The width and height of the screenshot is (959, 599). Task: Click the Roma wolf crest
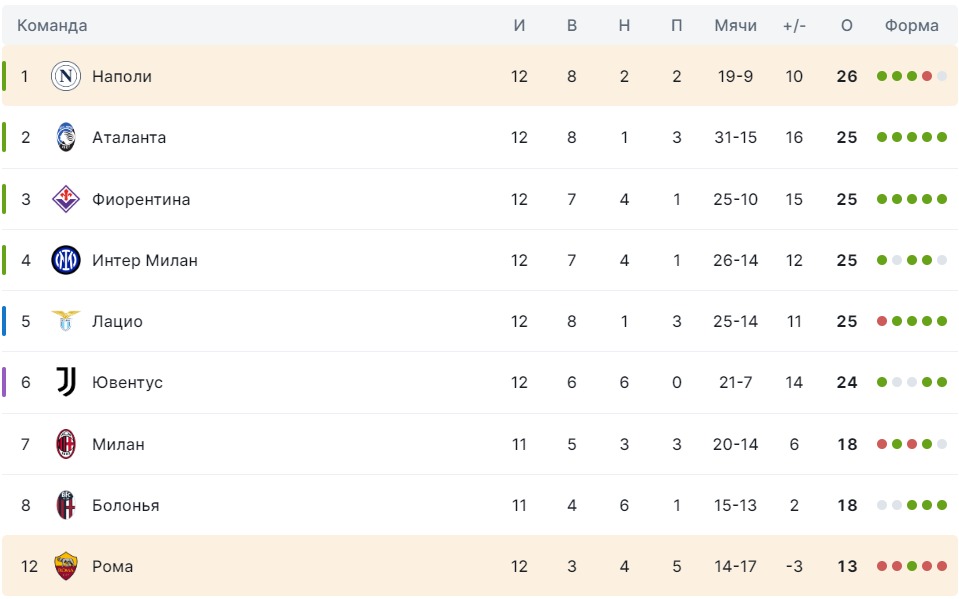65,566
